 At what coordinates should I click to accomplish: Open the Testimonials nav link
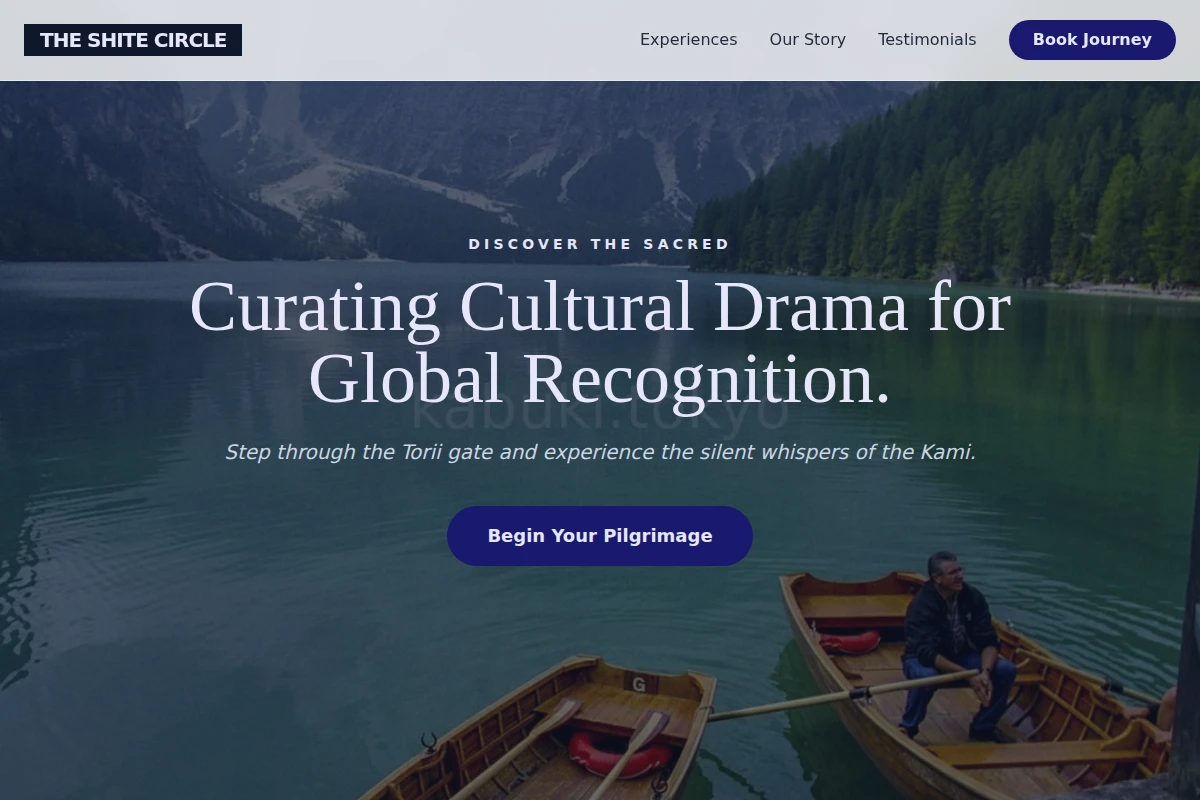[x=927, y=40]
